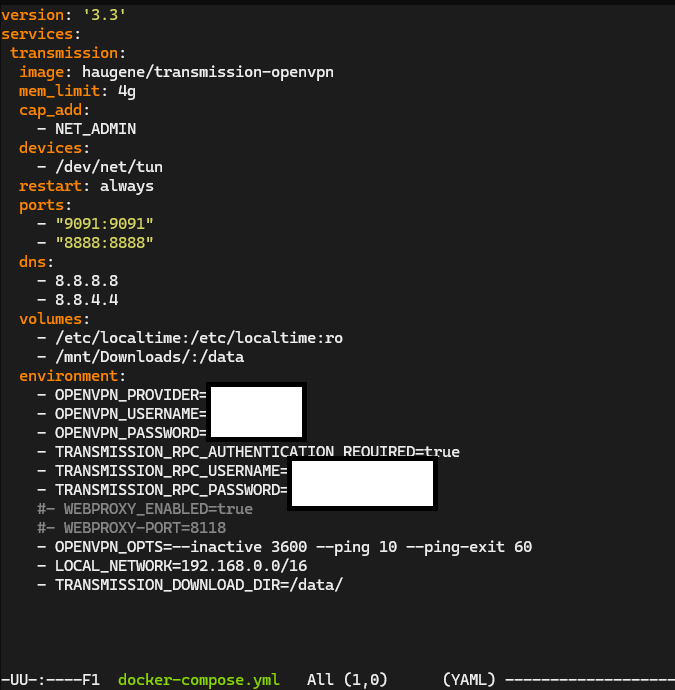The image size is (675, 690).
Task: Select the image haugene/transmission-openvpn value
Action: [208, 72]
